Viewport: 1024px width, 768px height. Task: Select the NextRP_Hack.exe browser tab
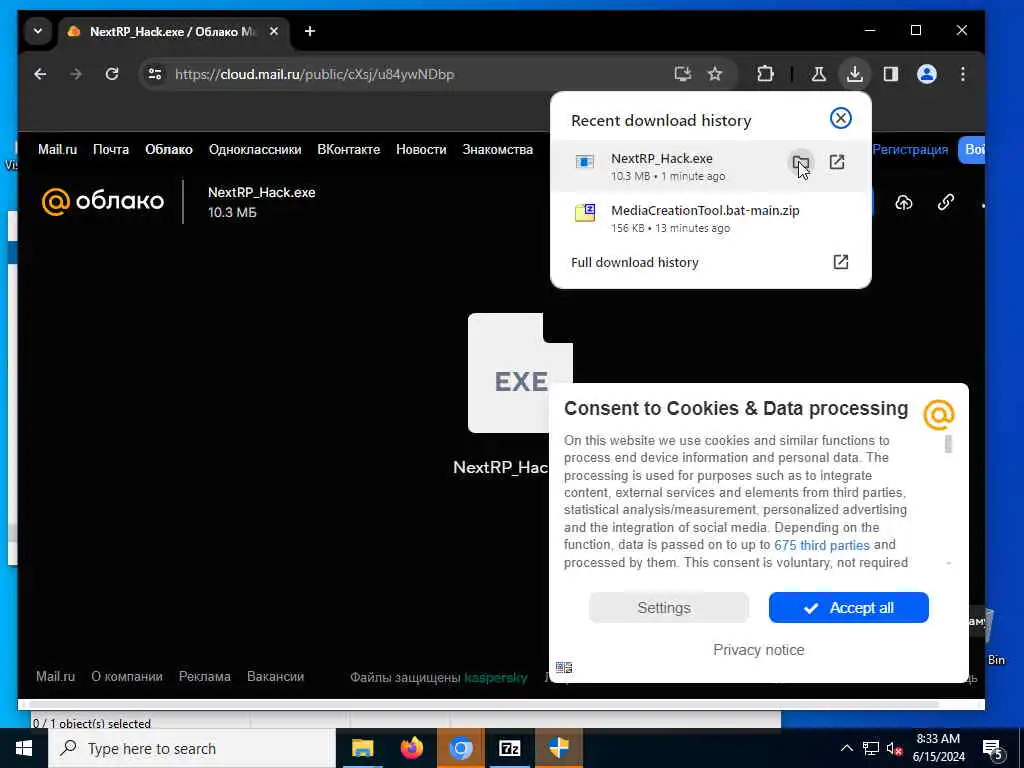click(174, 32)
